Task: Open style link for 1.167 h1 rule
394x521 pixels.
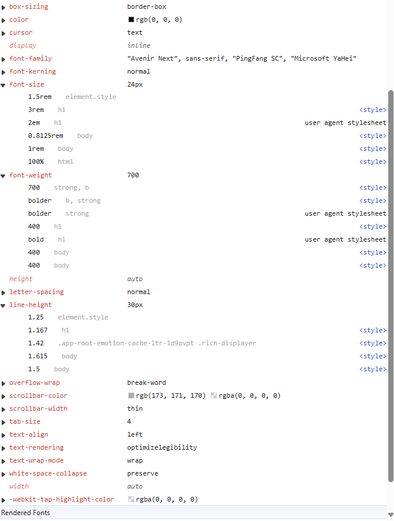Action: tap(373, 330)
